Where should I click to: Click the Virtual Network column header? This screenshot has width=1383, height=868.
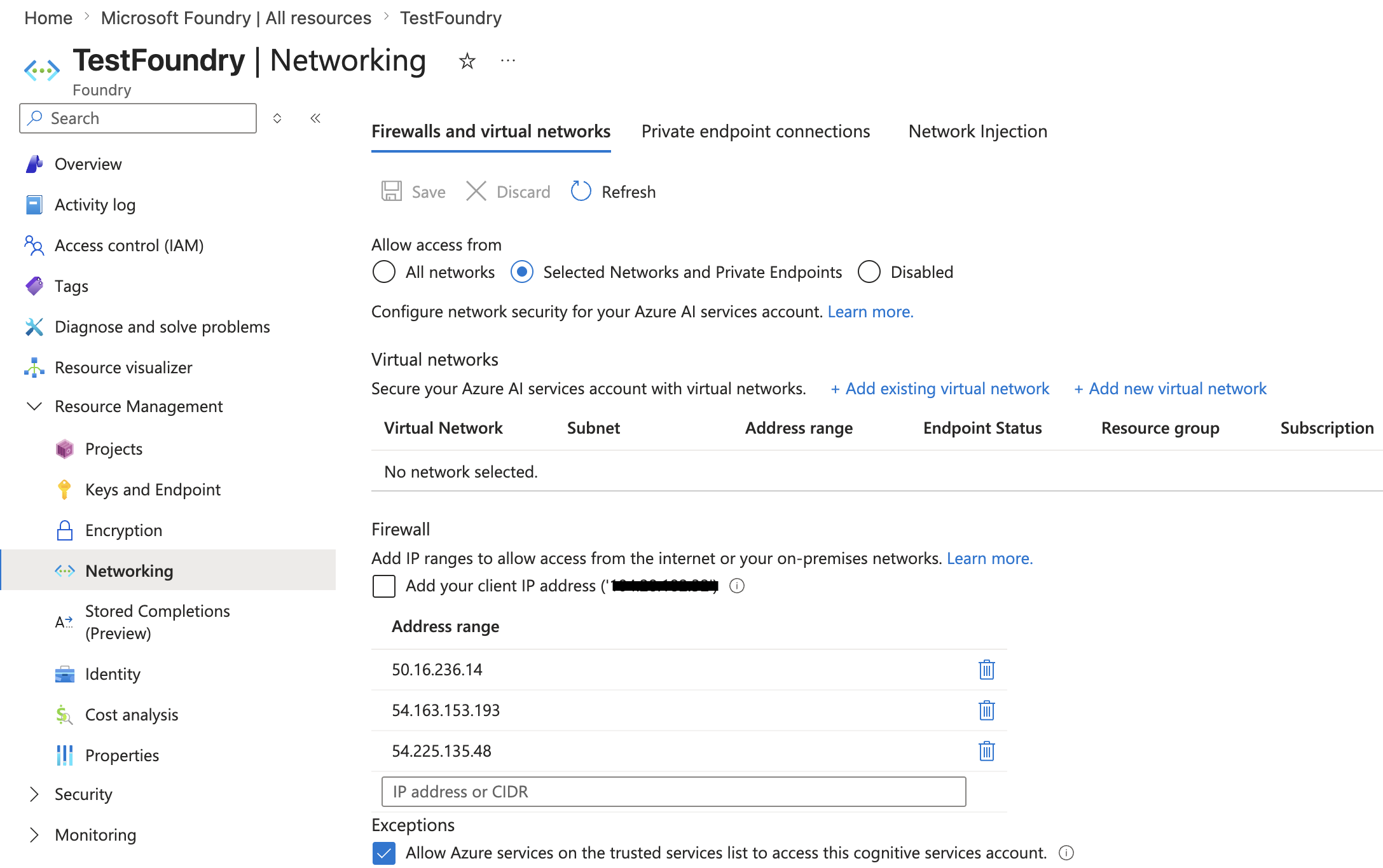(x=443, y=428)
